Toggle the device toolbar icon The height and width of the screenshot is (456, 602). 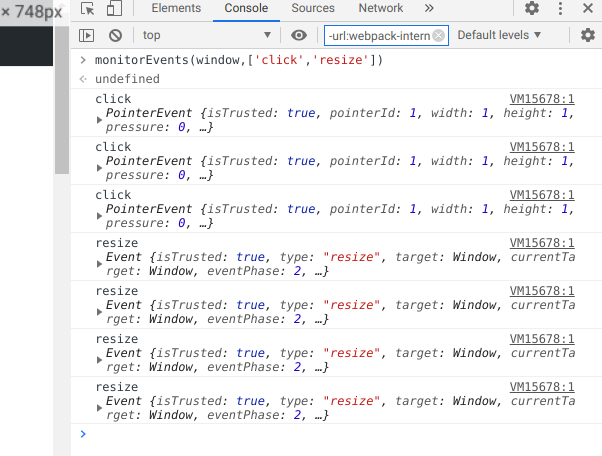click(114, 9)
